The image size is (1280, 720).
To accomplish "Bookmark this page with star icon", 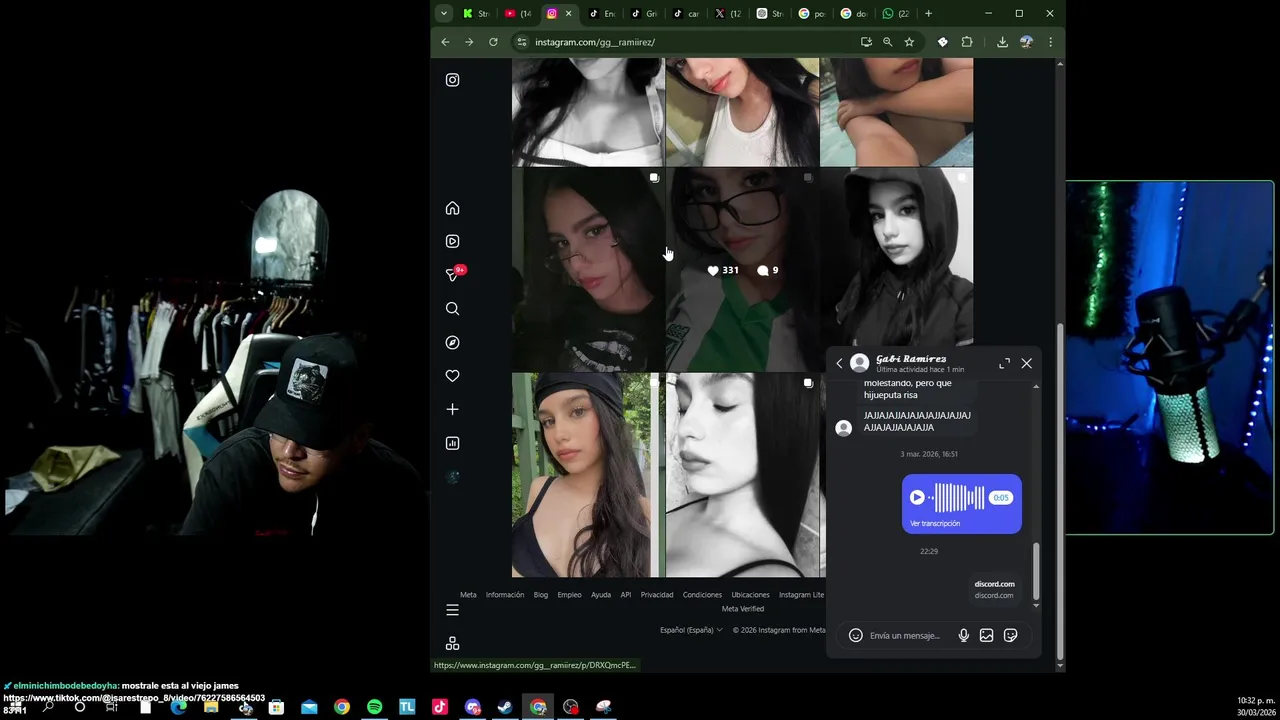I will click(909, 42).
